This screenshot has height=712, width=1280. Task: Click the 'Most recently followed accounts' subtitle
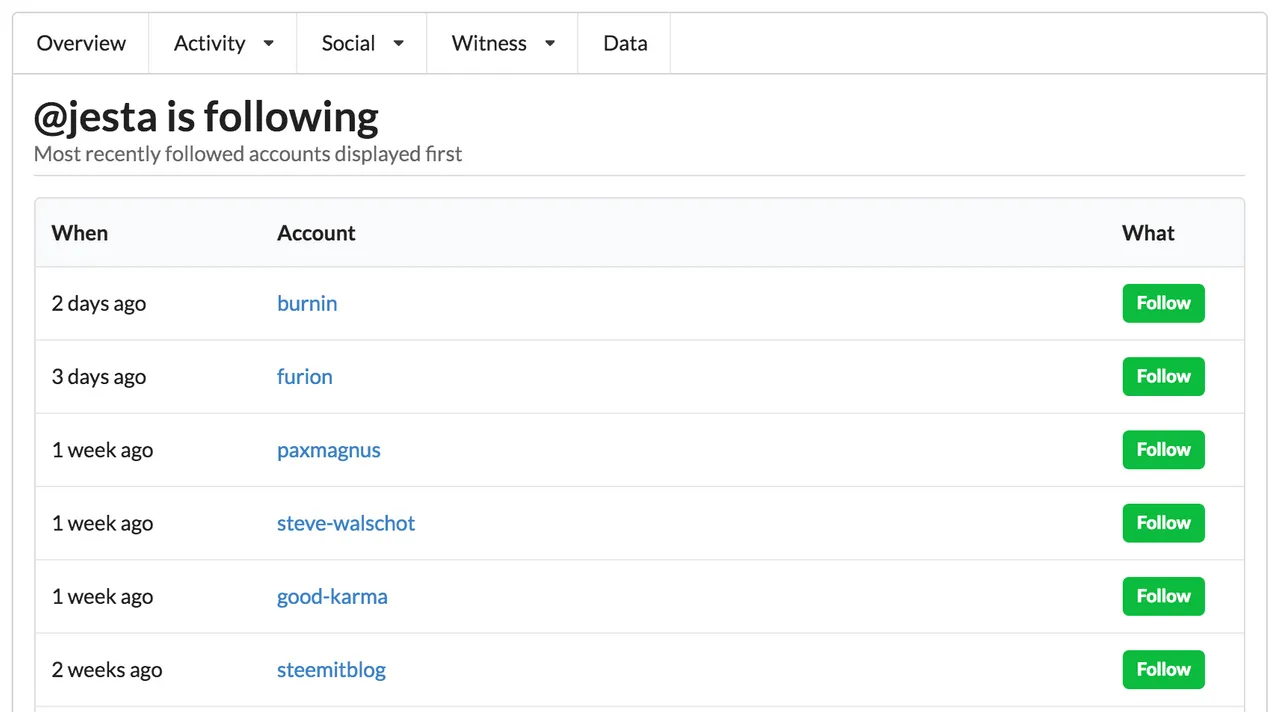click(x=248, y=154)
